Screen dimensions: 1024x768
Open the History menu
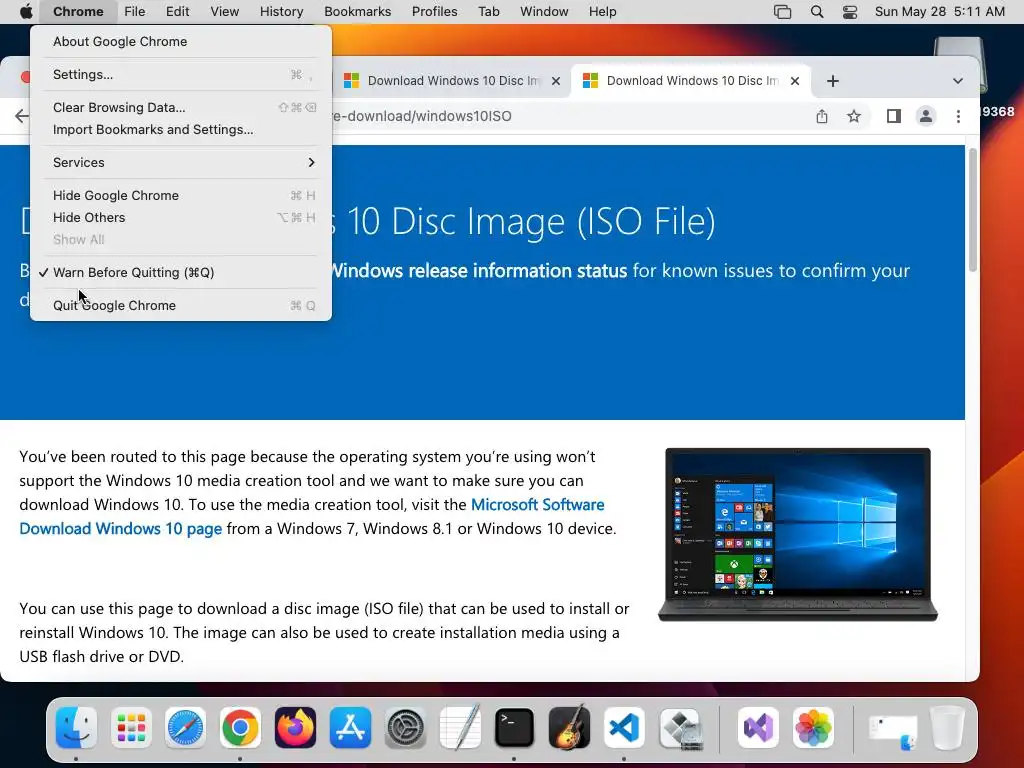point(281,11)
